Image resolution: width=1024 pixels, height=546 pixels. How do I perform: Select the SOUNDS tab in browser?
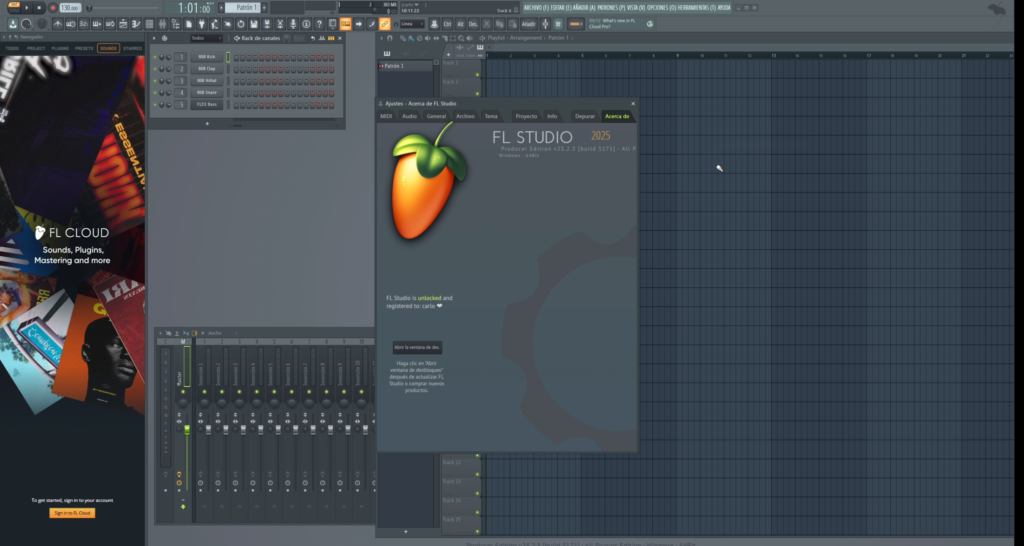click(x=108, y=48)
